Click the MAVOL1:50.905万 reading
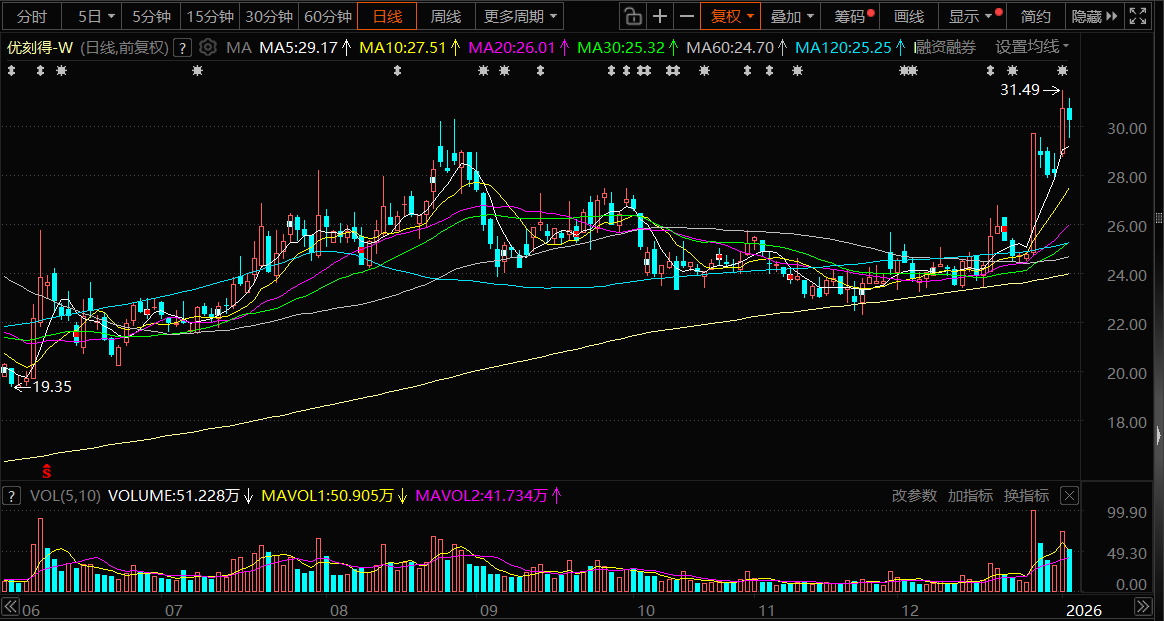 pos(327,496)
